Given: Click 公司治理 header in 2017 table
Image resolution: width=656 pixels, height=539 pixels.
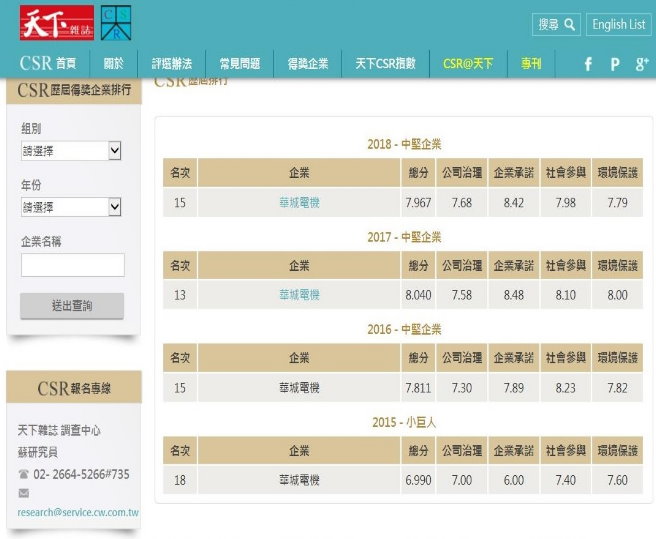Looking at the screenshot, I should 462,265.
